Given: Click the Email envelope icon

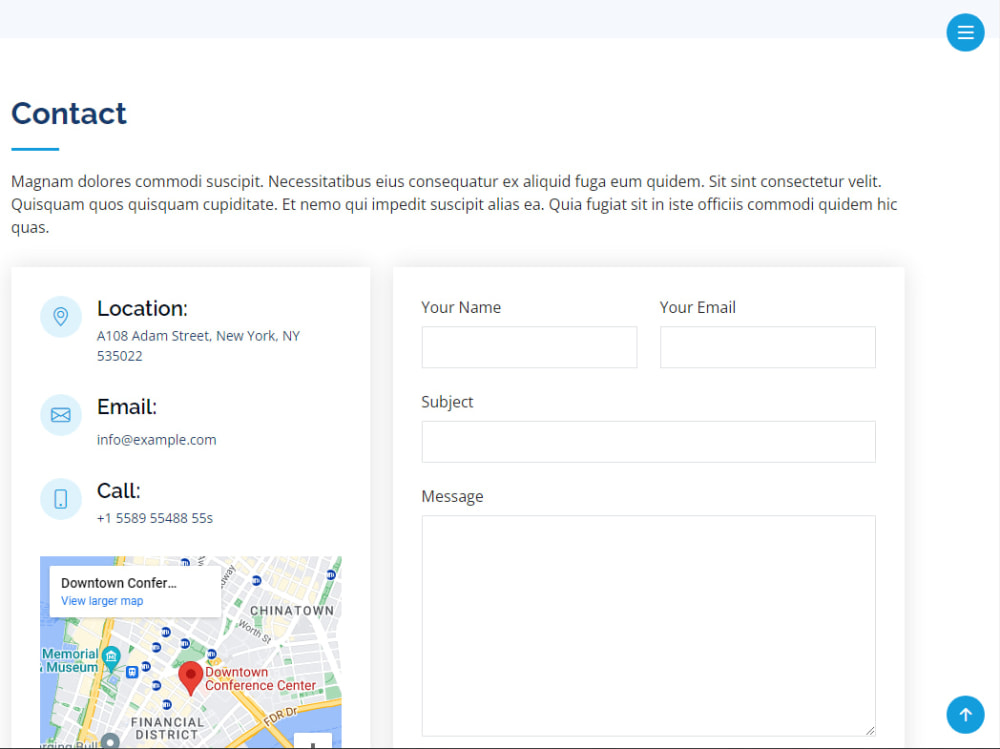Looking at the screenshot, I should coord(61,415).
